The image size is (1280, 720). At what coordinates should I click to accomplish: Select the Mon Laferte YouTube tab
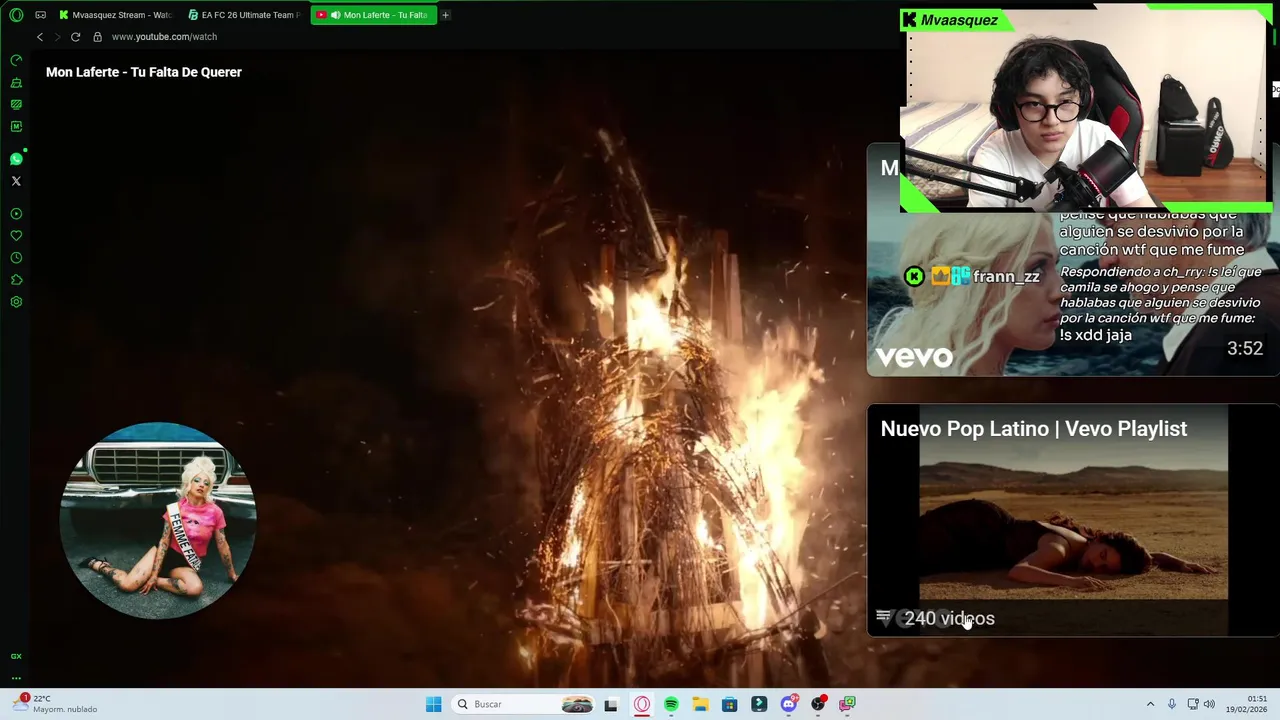(x=374, y=15)
